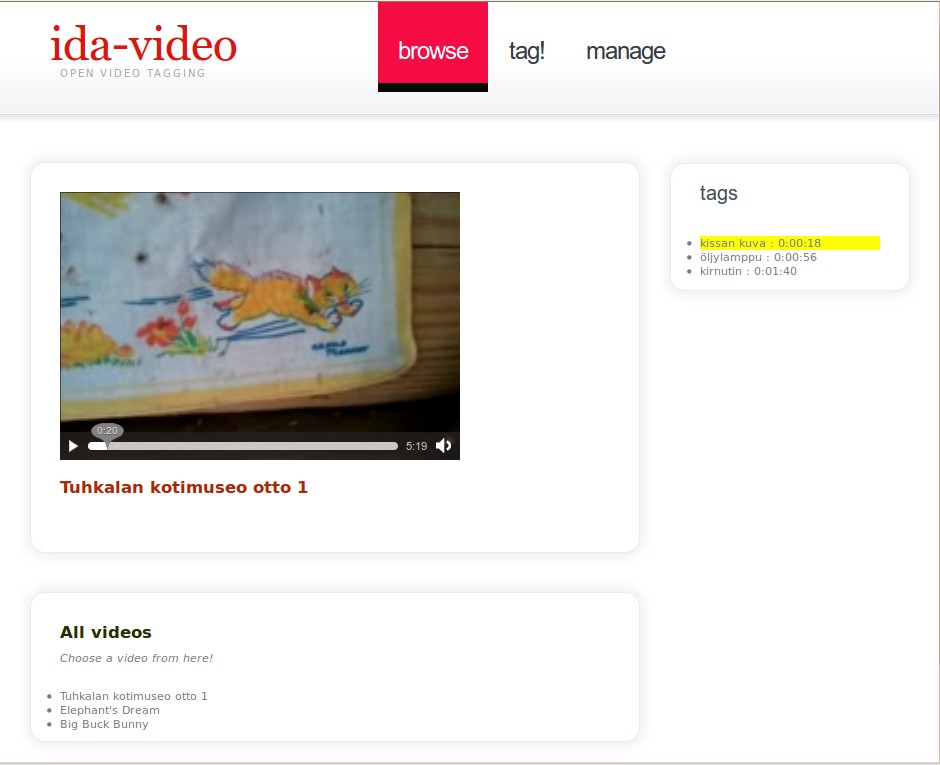The height and width of the screenshot is (765, 940).
Task: Switch to the tag! tab
Action: pos(526,51)
